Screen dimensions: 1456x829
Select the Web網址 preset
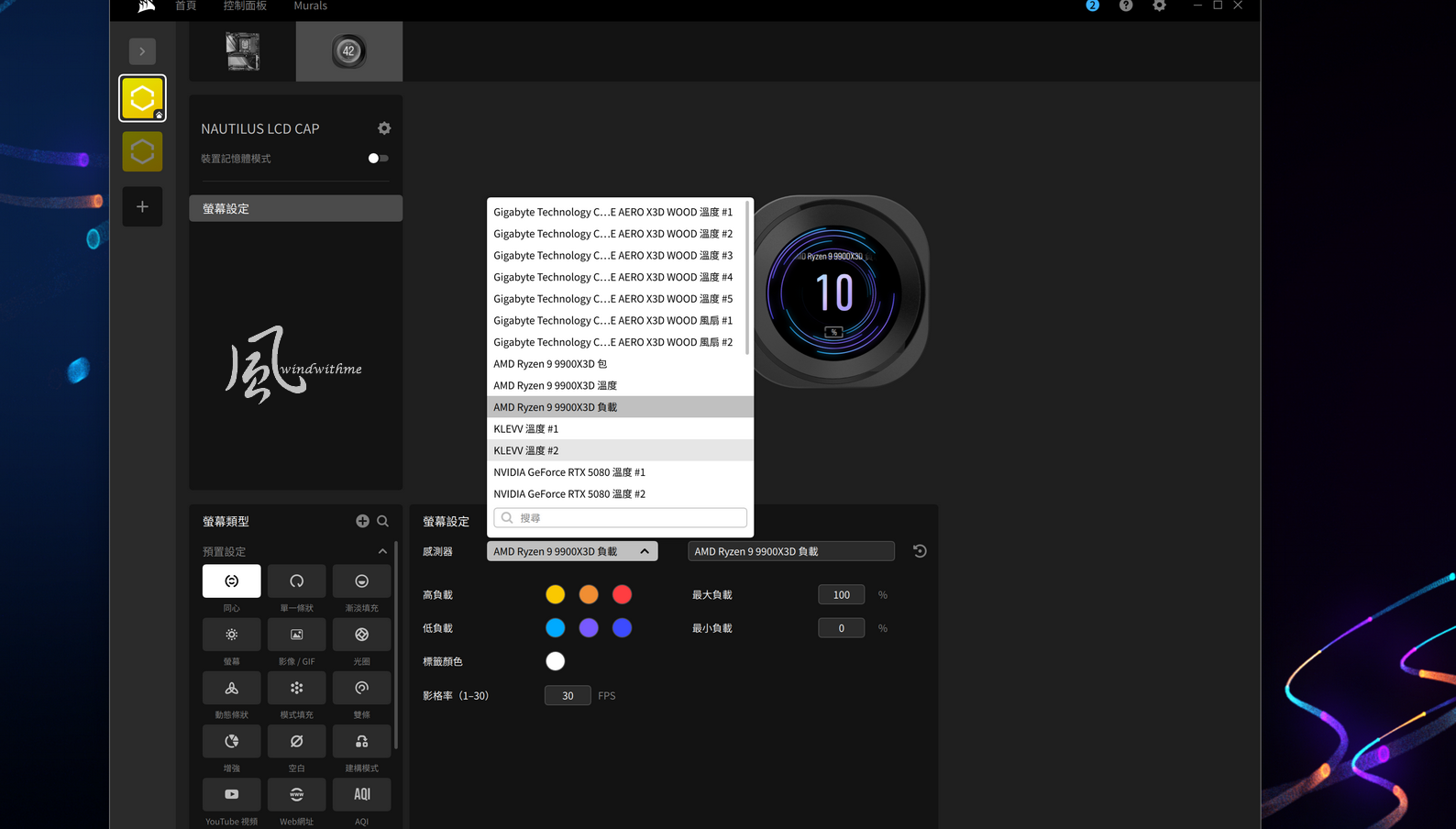pyautogui.click(x=297, y=794)
